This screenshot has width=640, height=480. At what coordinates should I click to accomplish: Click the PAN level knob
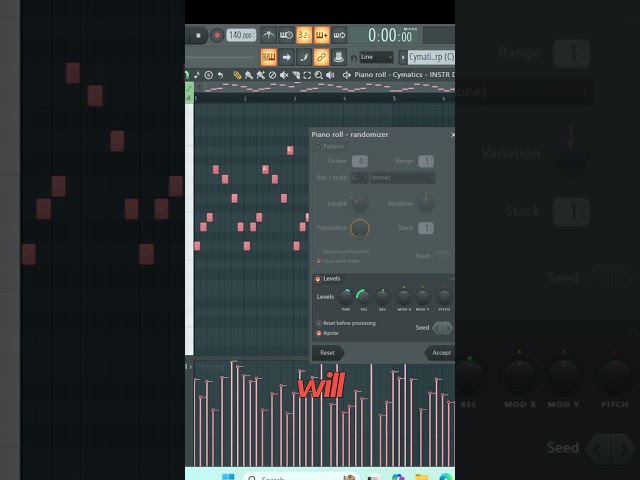coord(346,297)
